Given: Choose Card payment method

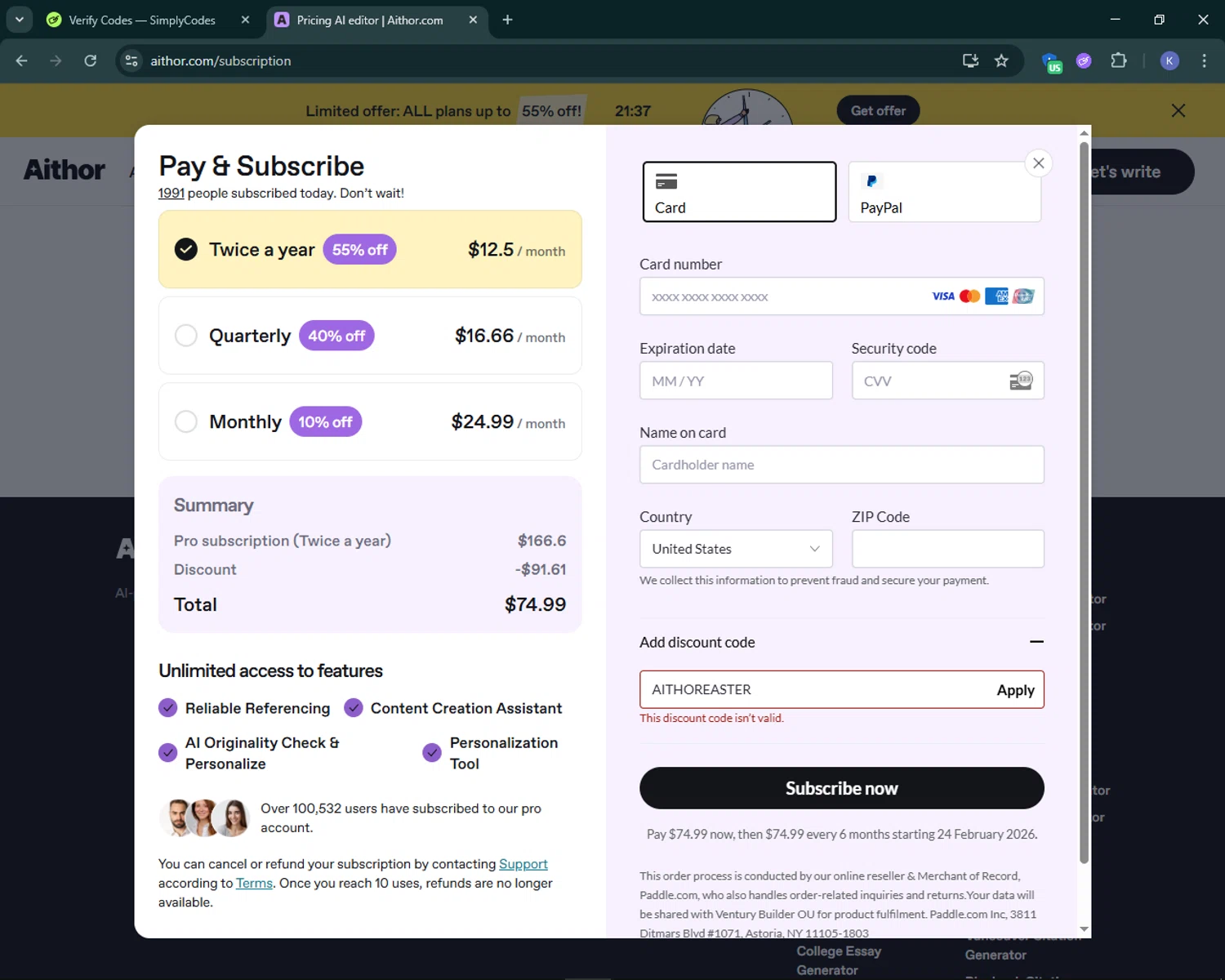Looking at the screenshot, I should (x=739, y=192).
